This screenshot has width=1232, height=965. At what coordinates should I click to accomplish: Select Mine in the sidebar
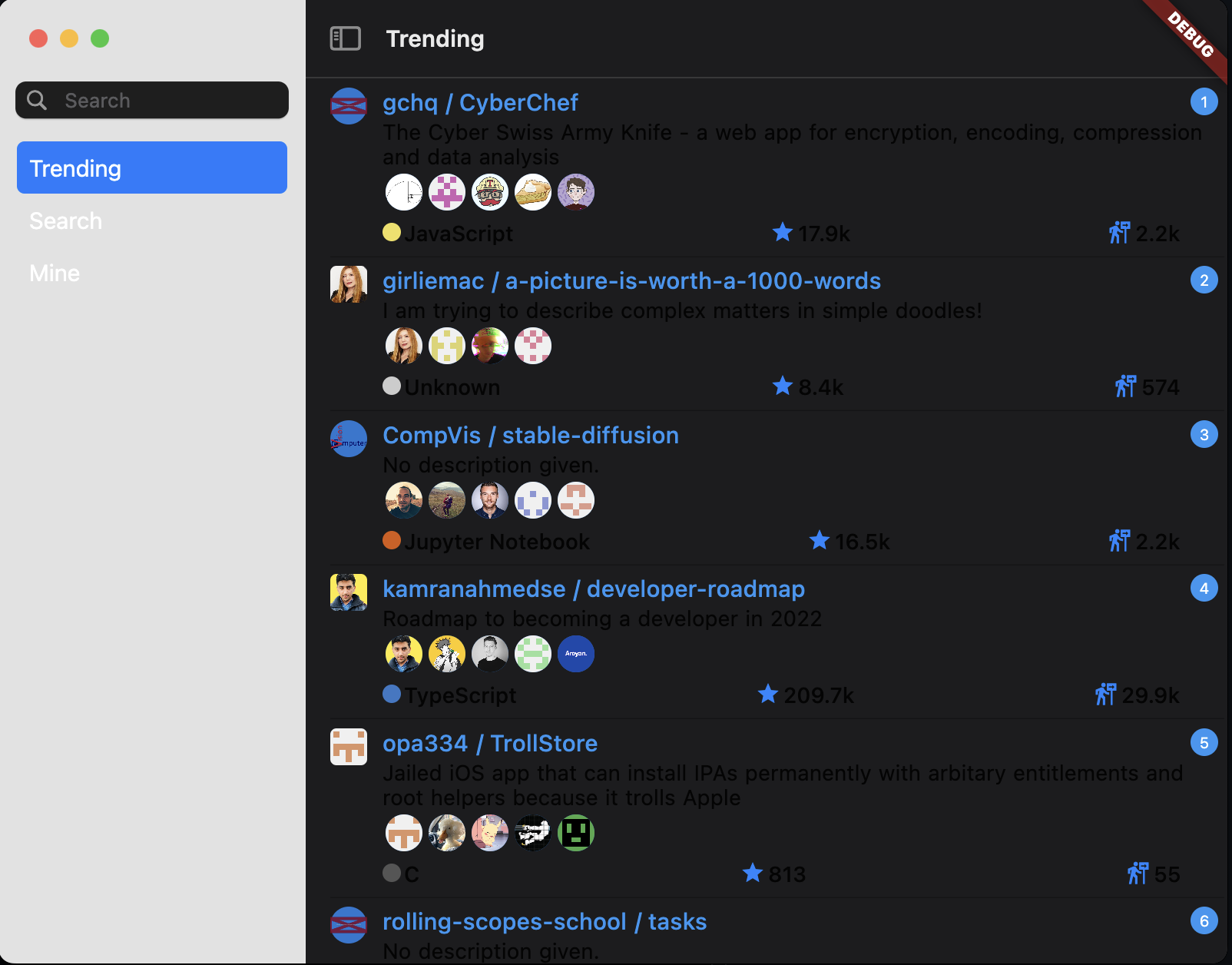tap(152, 273)
